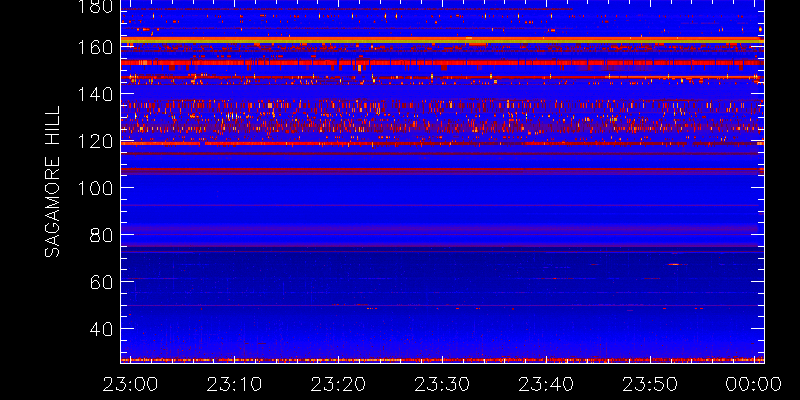Click the 23:00 time axis label
The width and height of the screenshot is (800, 400).
(130, 384)
